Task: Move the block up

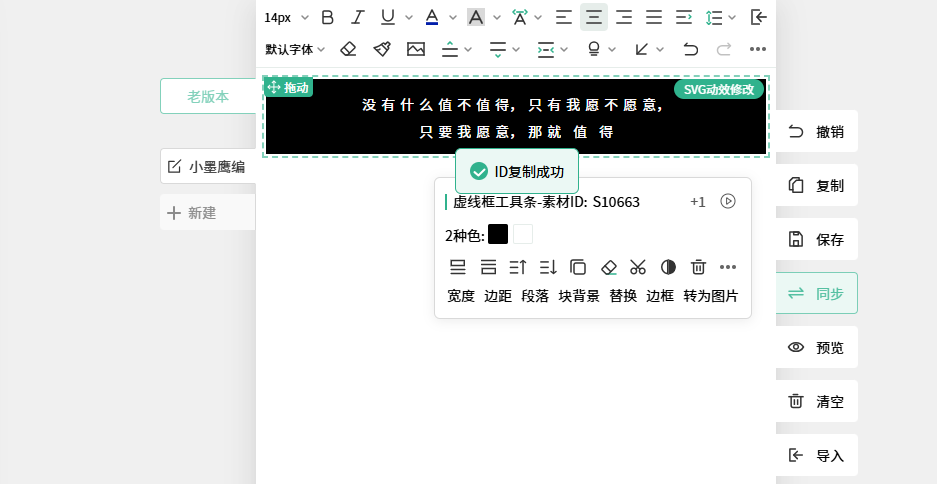Action: (518, 267)
